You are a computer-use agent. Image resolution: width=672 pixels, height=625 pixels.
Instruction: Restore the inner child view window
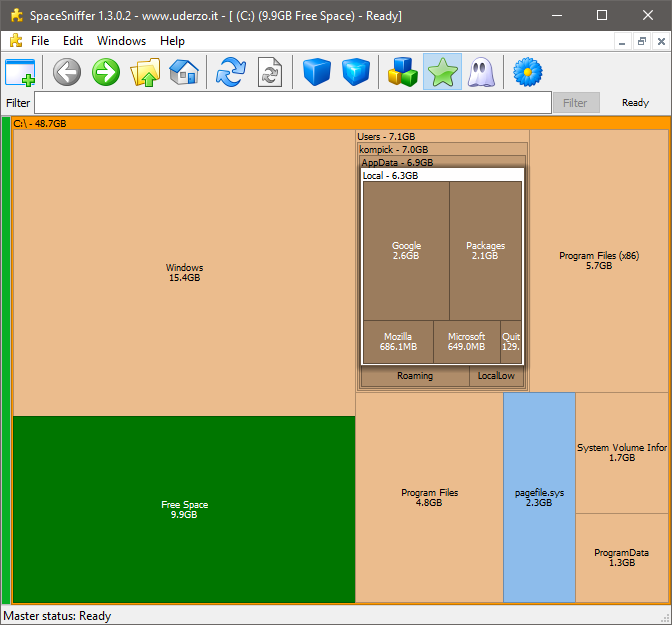click(x=642, y=42)
